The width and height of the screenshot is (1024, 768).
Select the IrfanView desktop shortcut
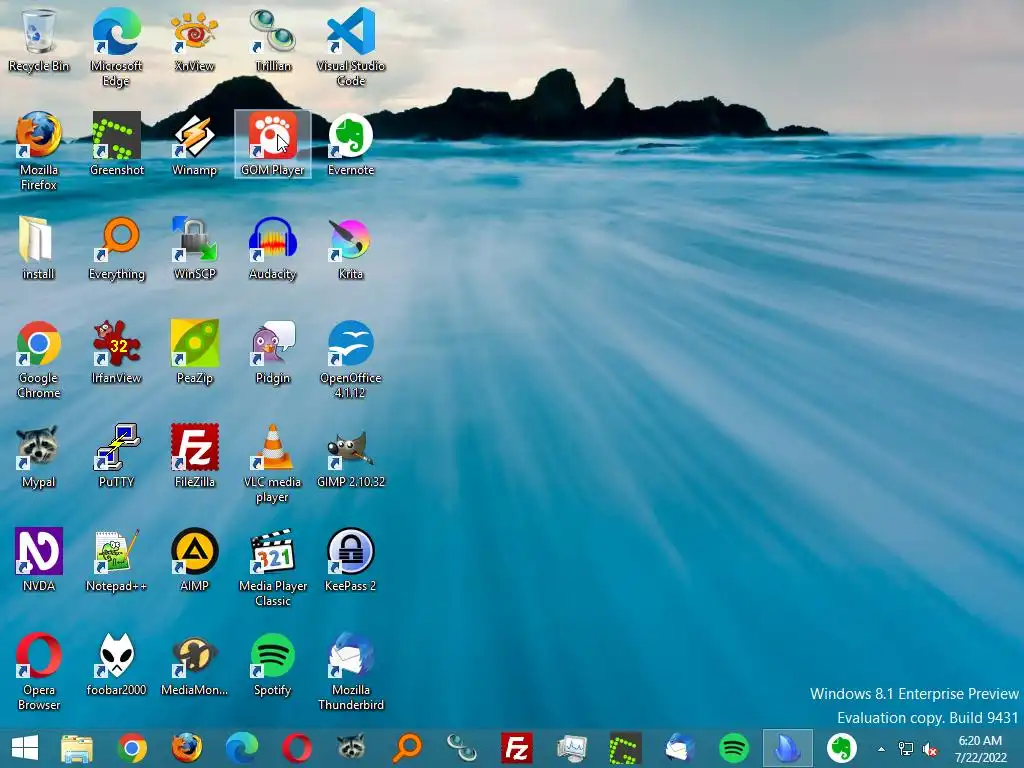(116, 352)
